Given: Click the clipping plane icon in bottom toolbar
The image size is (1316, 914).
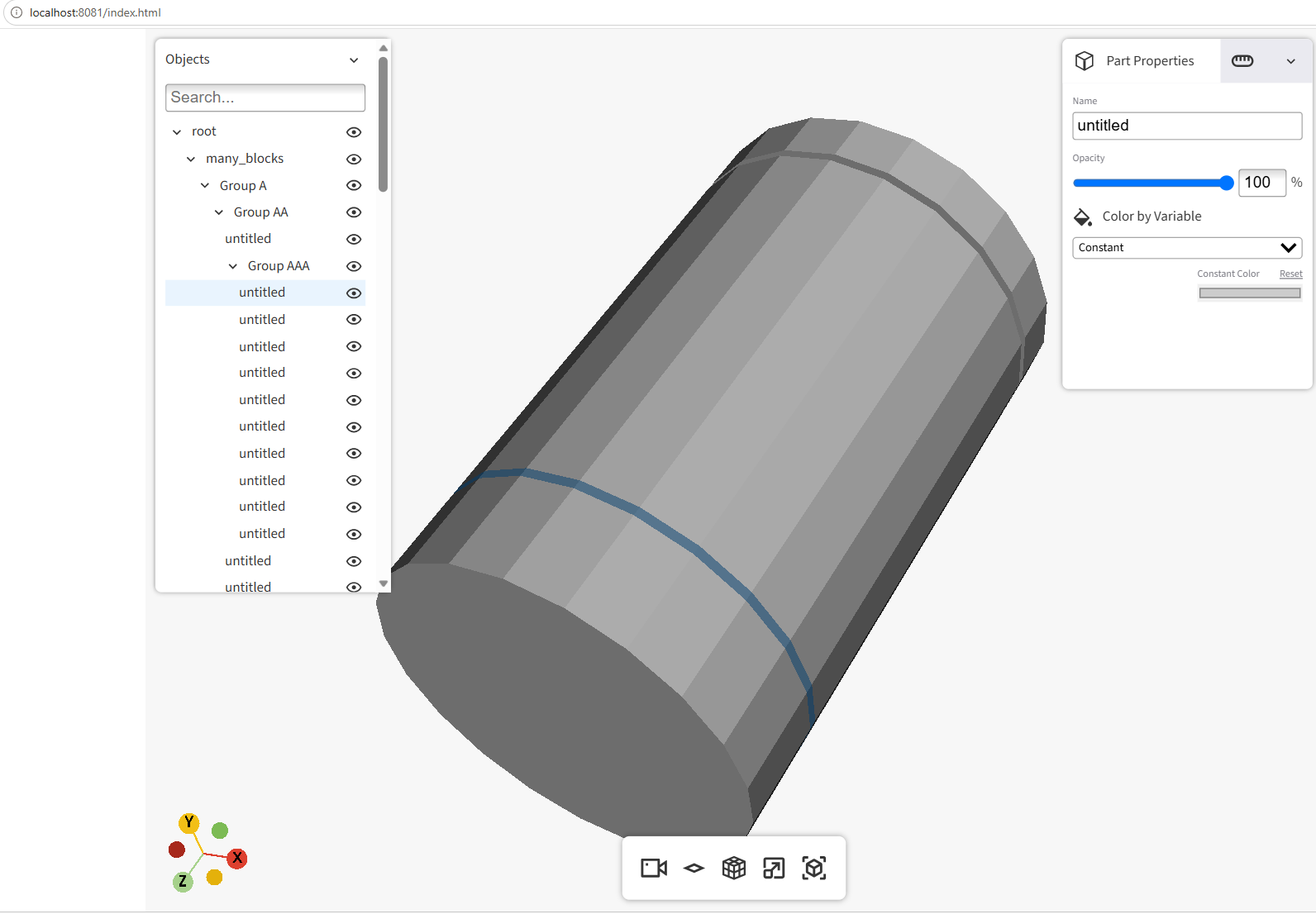Looking at the screenshot, I should point(694,868).
